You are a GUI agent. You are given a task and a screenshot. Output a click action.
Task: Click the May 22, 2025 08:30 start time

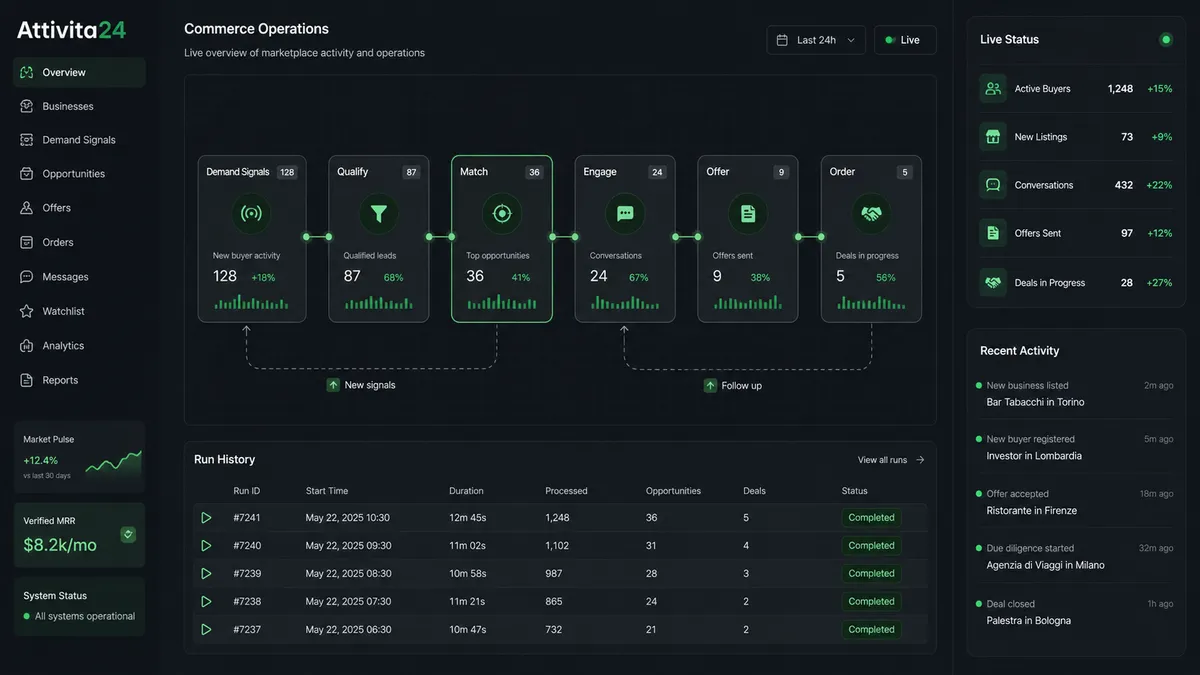point(348,574)
